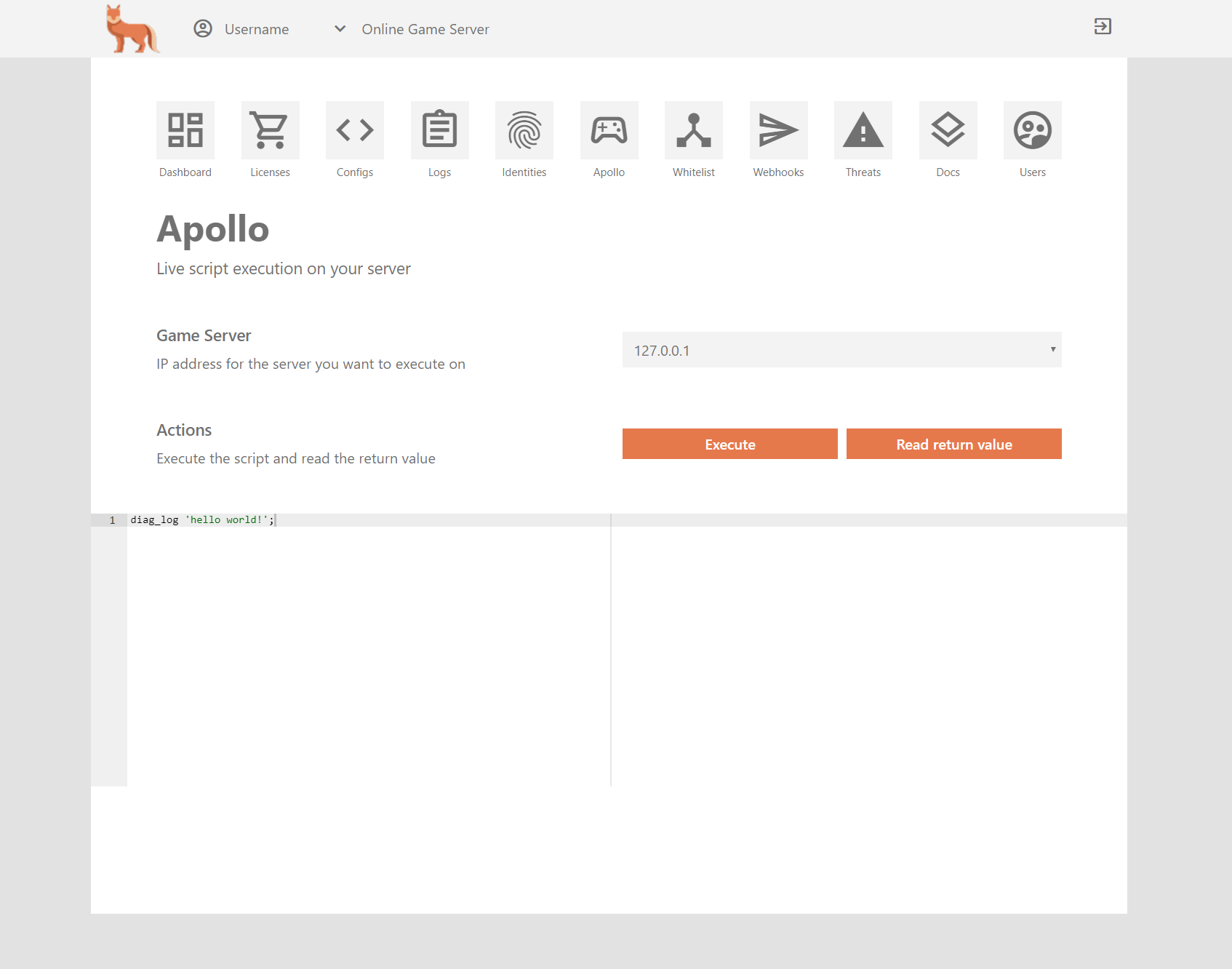Click the logout icon in header
The image size is (1232, 969).
pyautogui.click(x=1103, y=27)
